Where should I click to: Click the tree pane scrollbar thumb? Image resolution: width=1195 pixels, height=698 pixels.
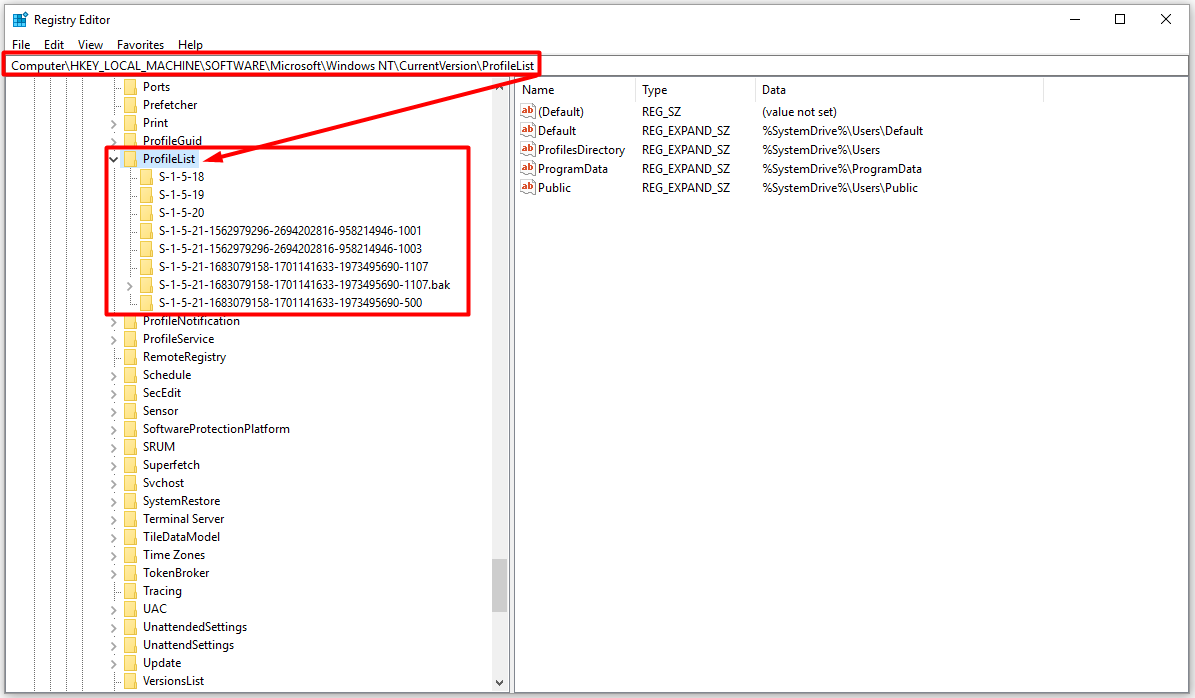499,585
